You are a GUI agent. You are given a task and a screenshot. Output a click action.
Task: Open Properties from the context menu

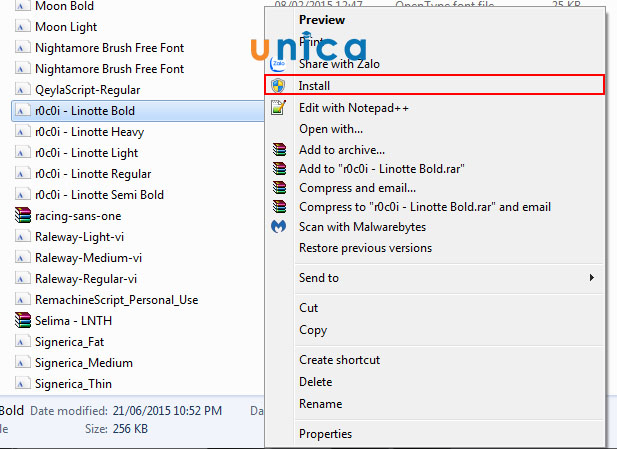pyautogui.click(x=325, y=434)
